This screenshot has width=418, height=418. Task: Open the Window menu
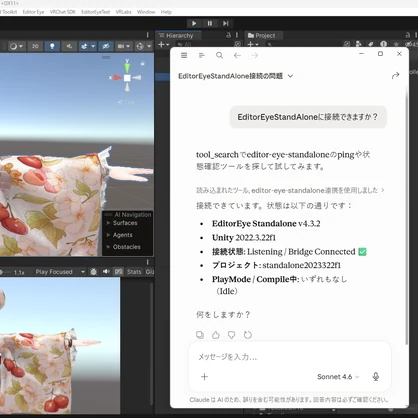(146, 12)
